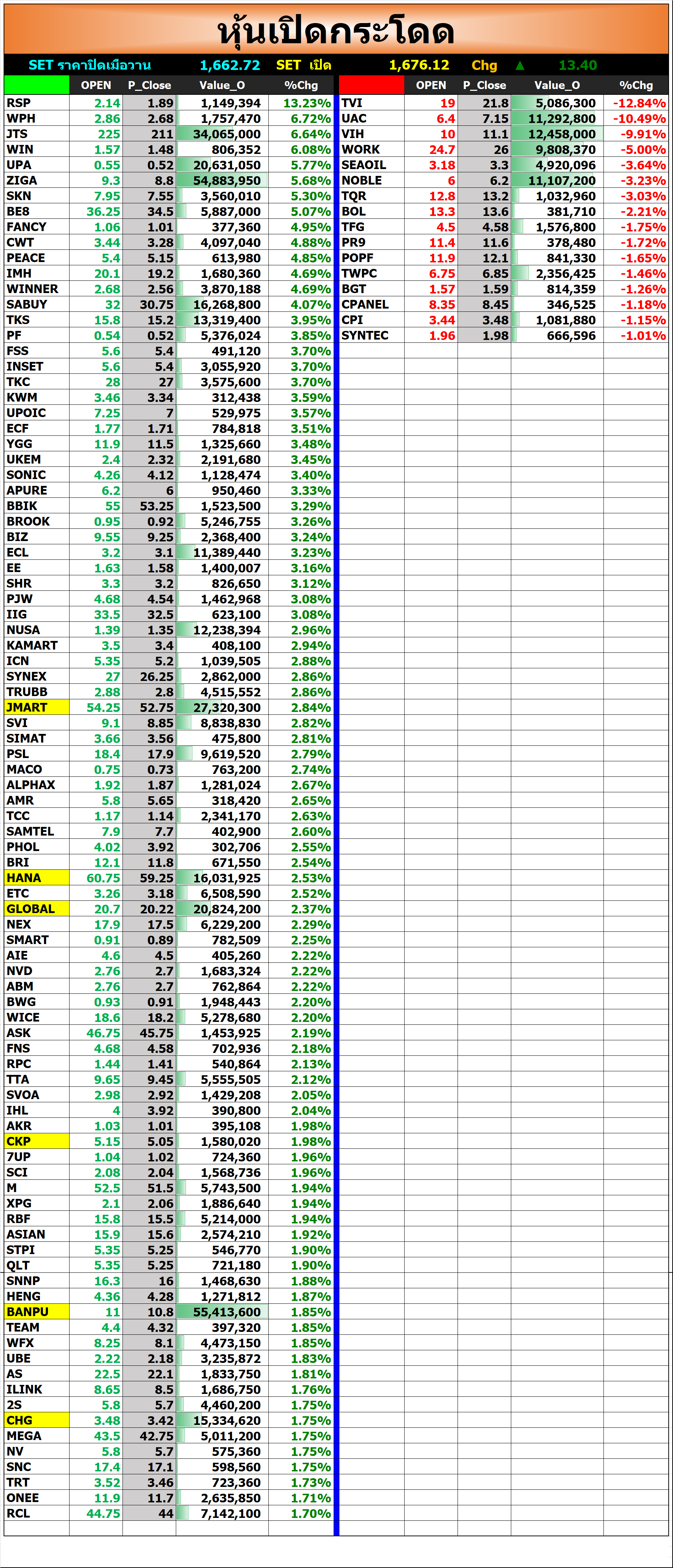Click the Value_O header in gainers table
This screenshot has height=1568, width=673.
tap(222, 85)
